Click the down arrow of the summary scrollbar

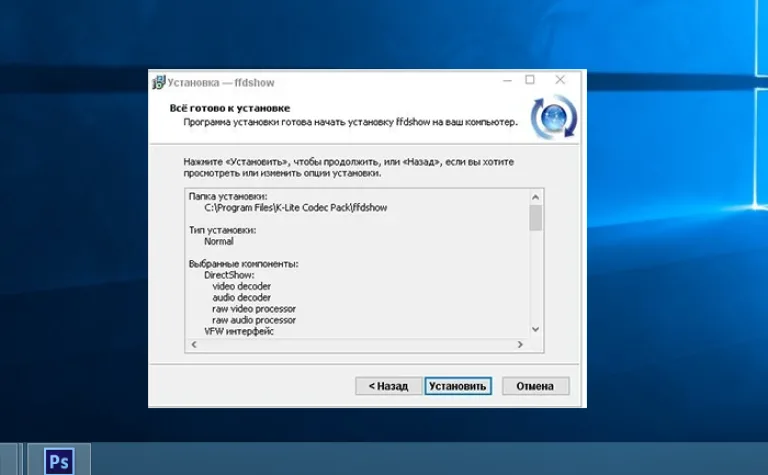535,330
